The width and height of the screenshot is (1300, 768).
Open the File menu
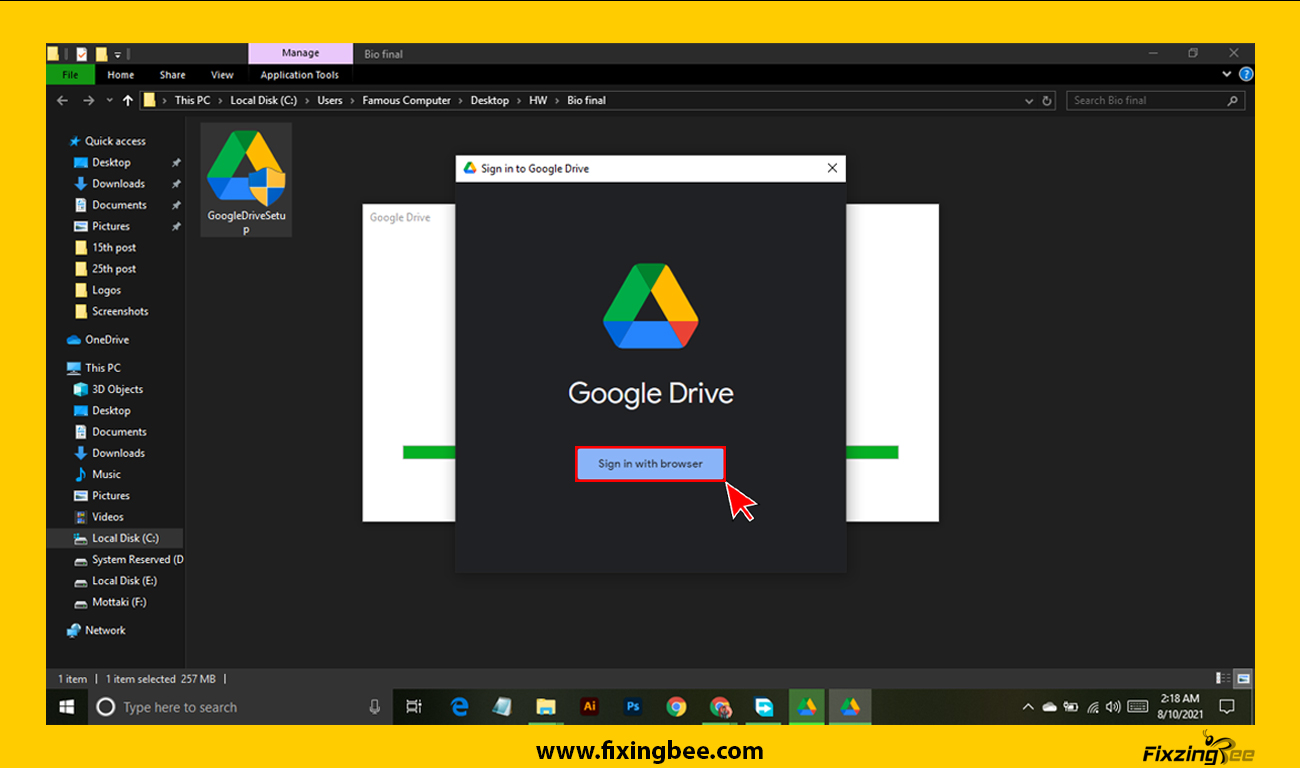[x=70, y=75]
